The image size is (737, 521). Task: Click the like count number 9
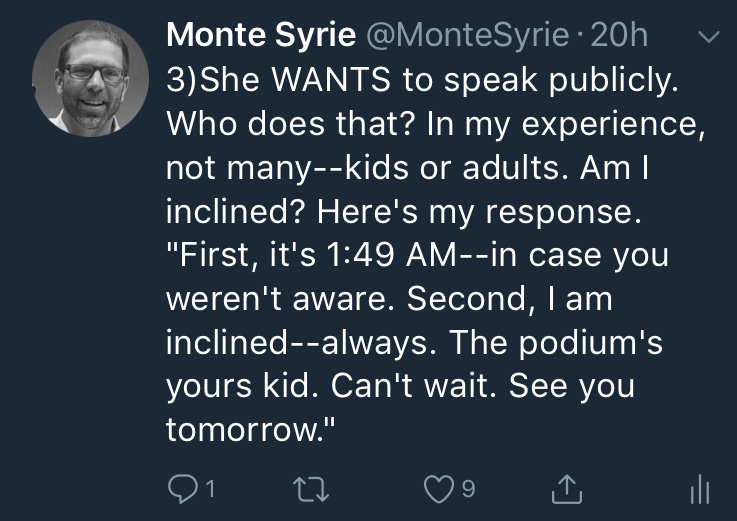coord(468,489)
